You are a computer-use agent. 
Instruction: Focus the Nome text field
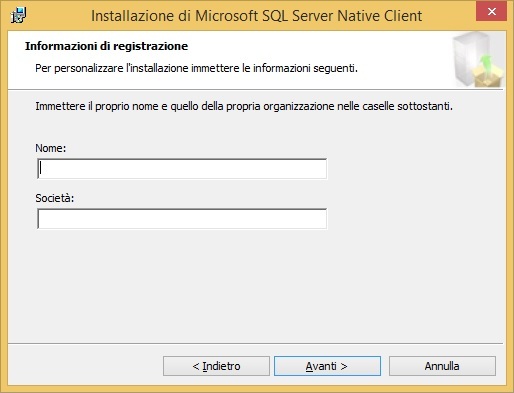[182, 169]
